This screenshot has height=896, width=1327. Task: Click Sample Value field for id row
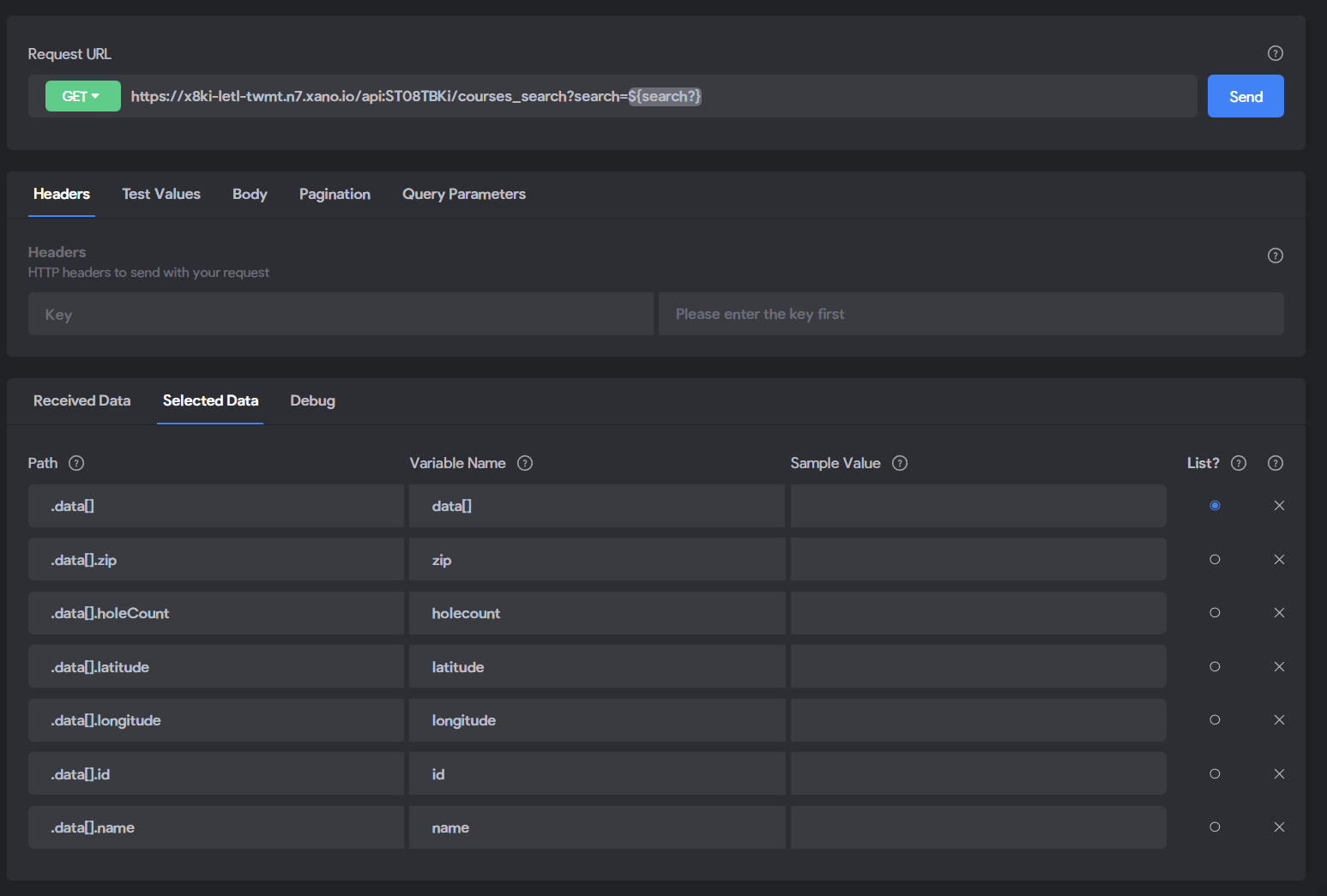point(978,773)
